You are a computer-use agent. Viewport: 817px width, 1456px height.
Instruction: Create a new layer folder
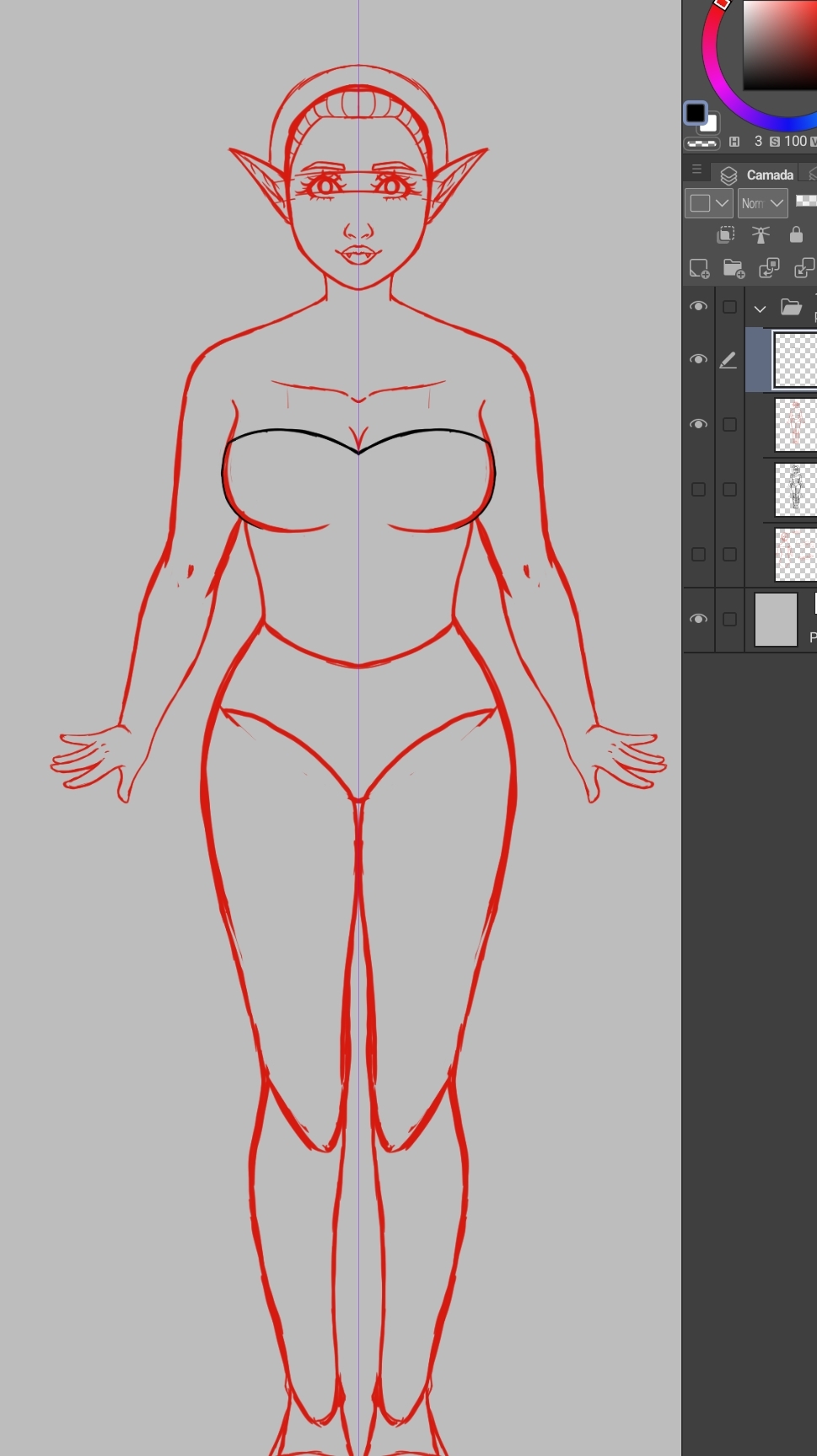(734, 269)
